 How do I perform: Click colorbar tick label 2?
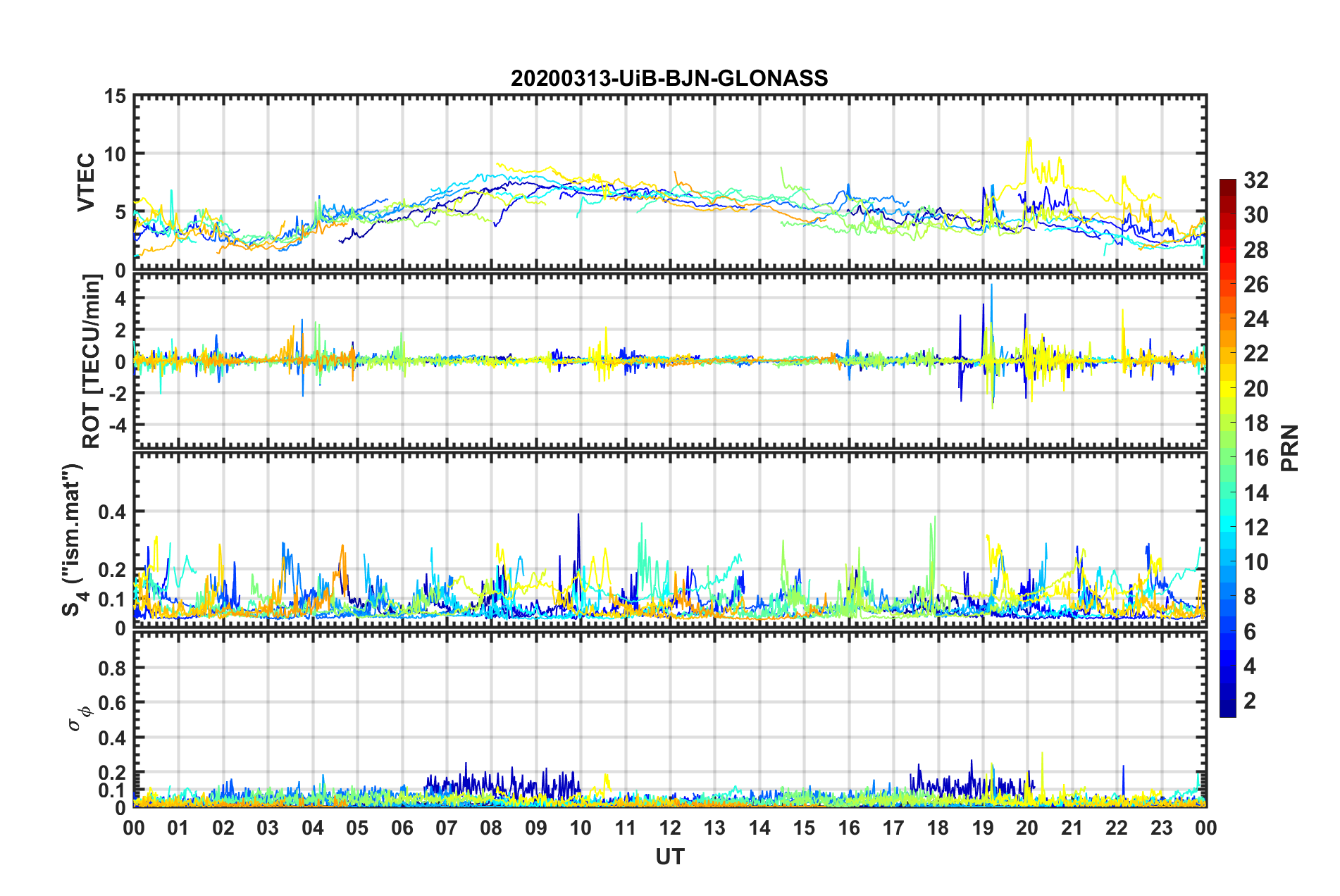(x=1250, y=701)
